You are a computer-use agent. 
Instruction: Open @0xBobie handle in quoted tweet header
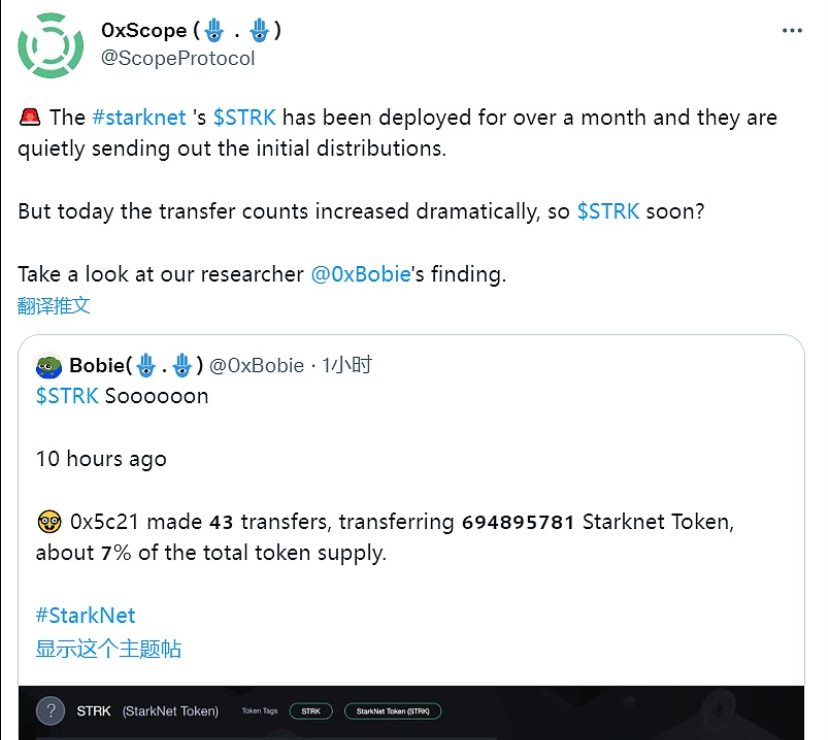[x=256, y=365]
